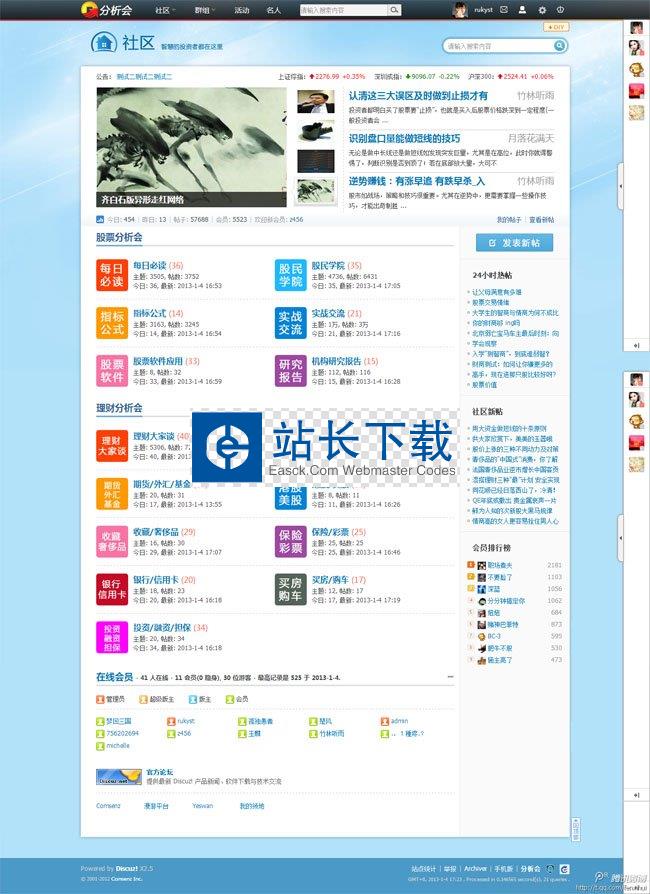Collapse the right sidebar with the arrow handle

(x=620, y=186)
